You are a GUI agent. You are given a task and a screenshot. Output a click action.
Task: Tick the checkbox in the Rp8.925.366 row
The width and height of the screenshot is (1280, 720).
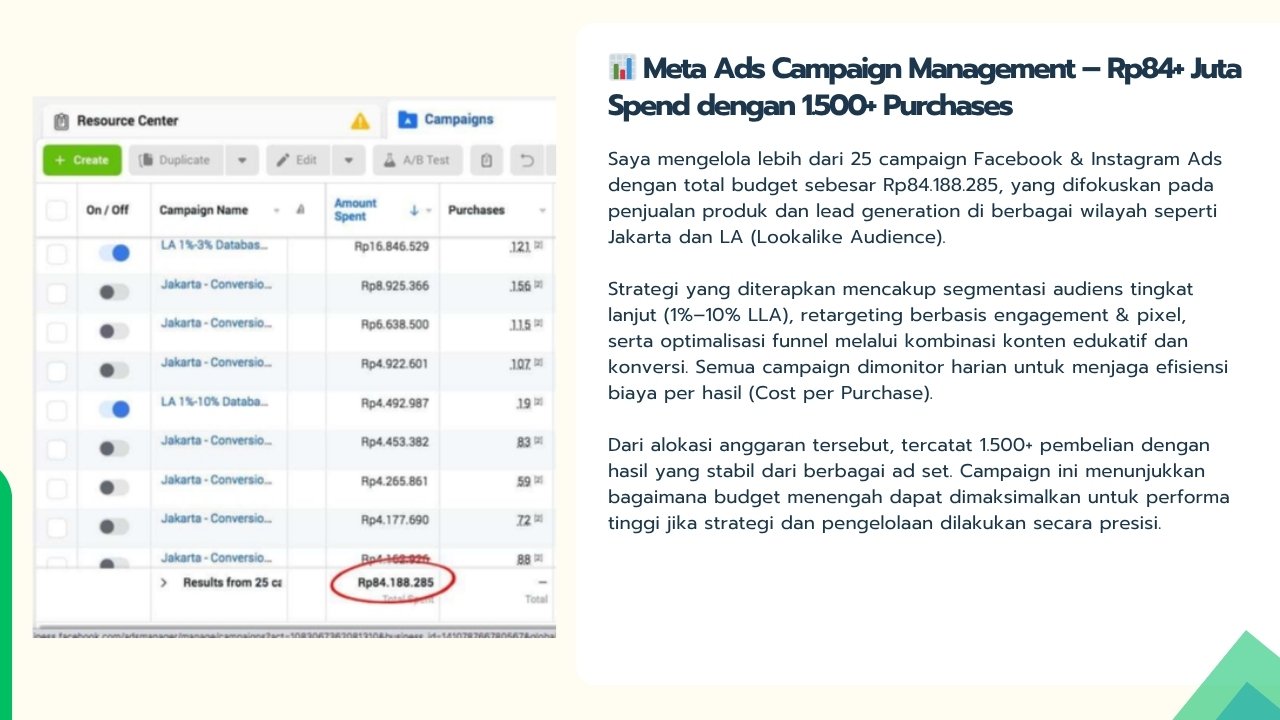(57, 293)
